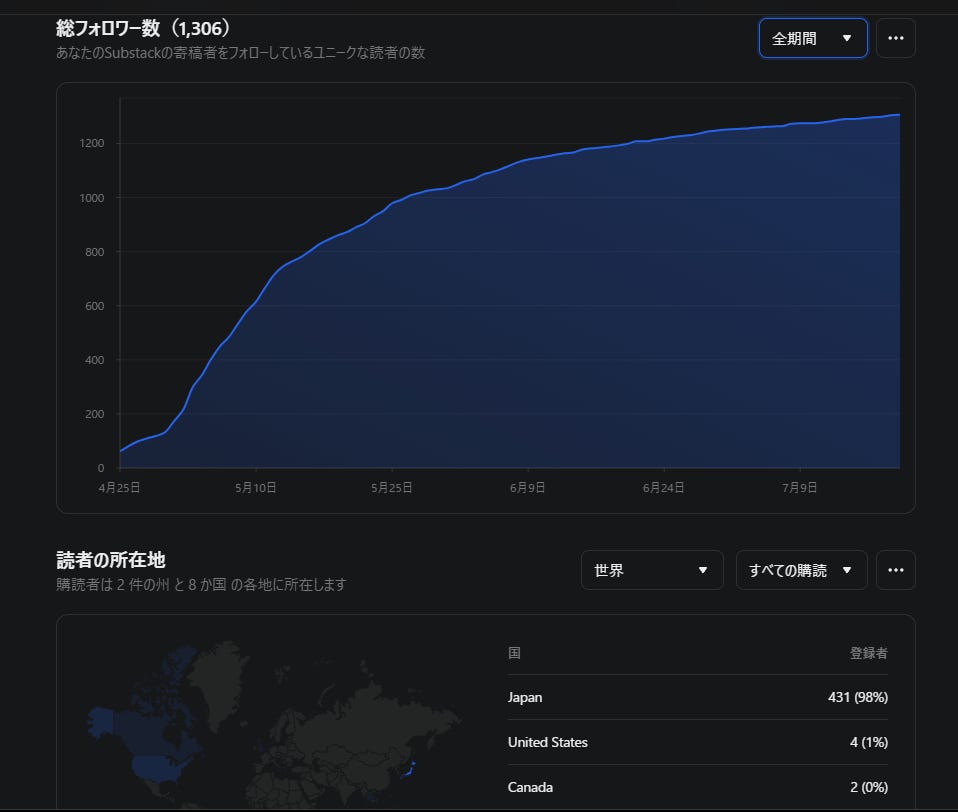This screenshot has height=812, width=958.
Task: Click the follower count description subtitle
Action: pyautogui.click(x=241, y=53)
